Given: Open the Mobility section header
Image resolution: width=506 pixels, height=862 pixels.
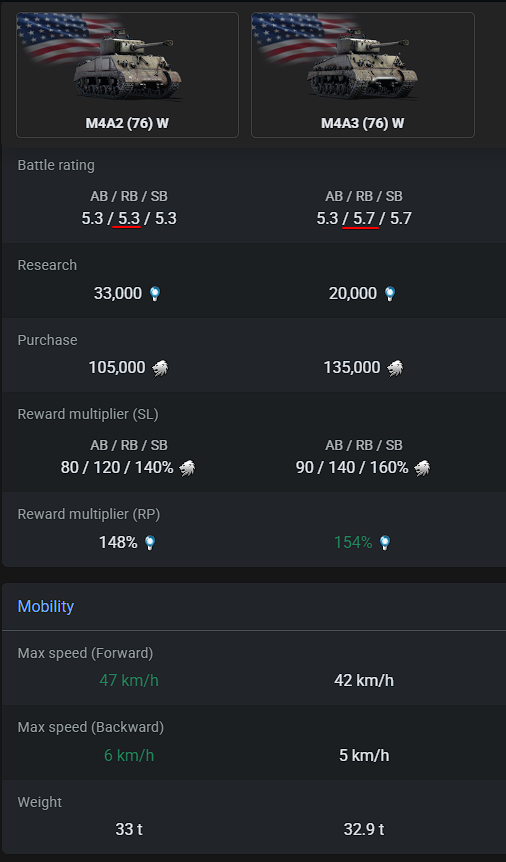Looking at the screenshot, I should pyautogui.click(x=46, y=606).
